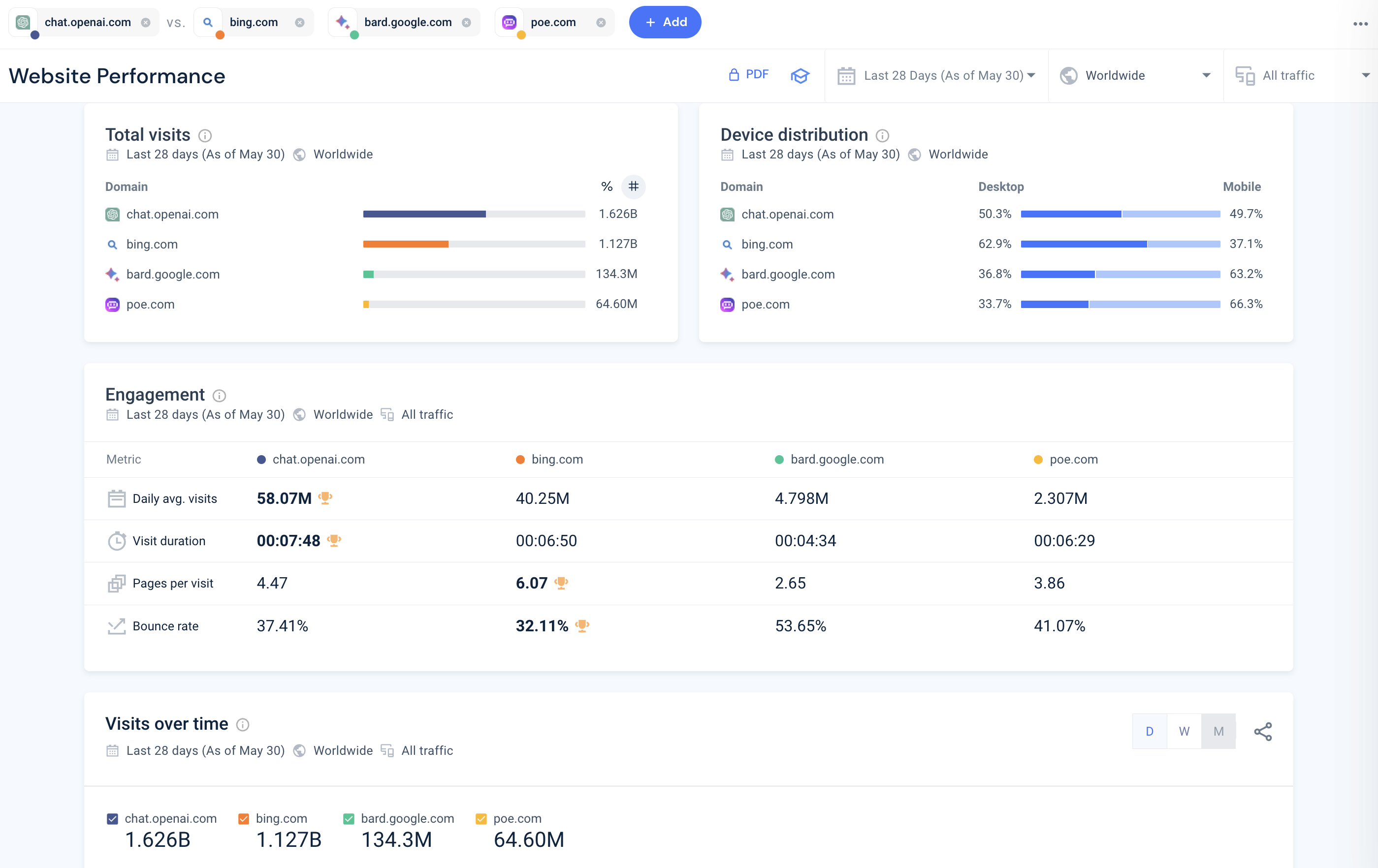The width and height of the screenshot is (1378, 868).
Task: Click the Desktop column header
Action: pyautogui.click(x=1000, y=186)
